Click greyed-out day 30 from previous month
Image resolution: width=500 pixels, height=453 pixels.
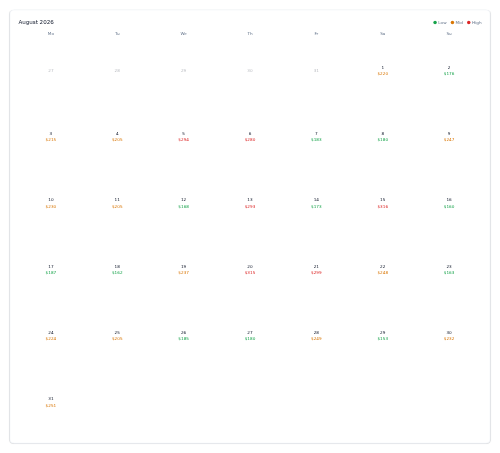point(250,70)
